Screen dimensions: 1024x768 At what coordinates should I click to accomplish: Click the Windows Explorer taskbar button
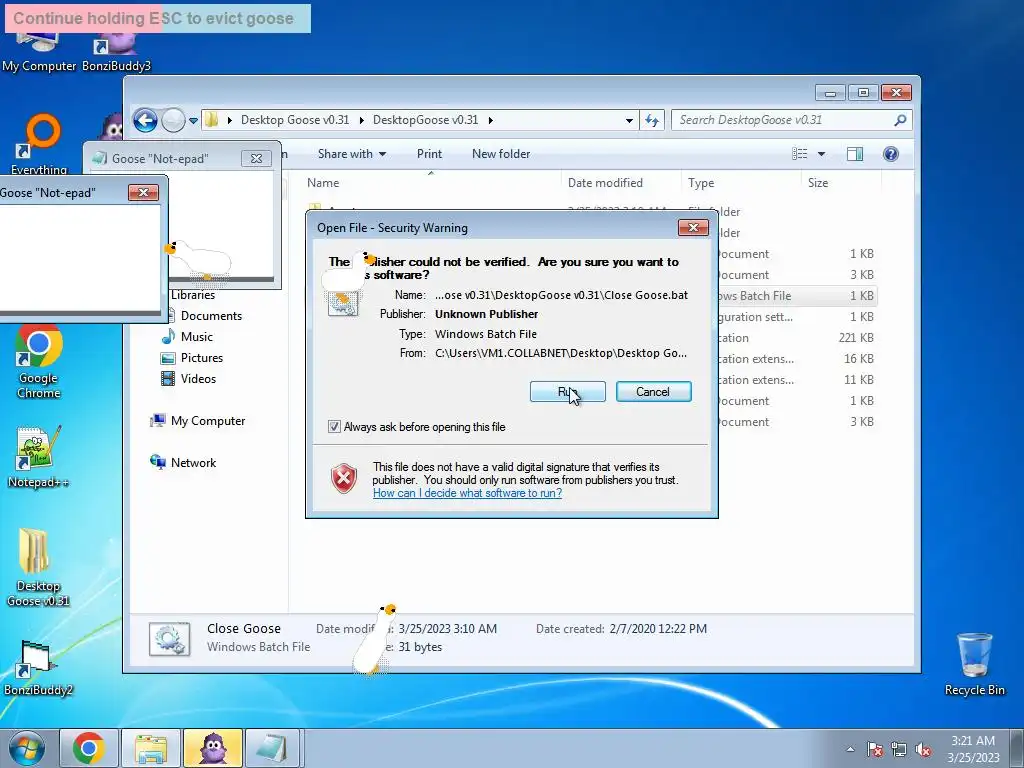151,748
